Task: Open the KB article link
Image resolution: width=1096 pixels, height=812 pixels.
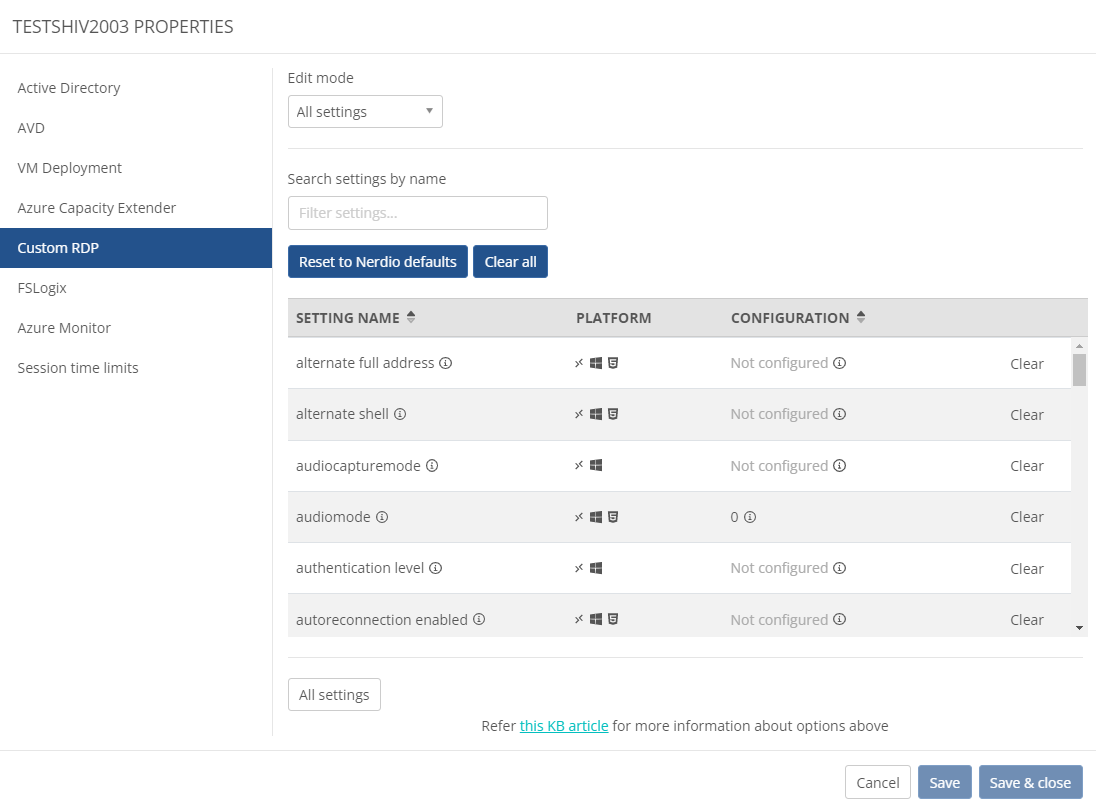Action: 564,726
